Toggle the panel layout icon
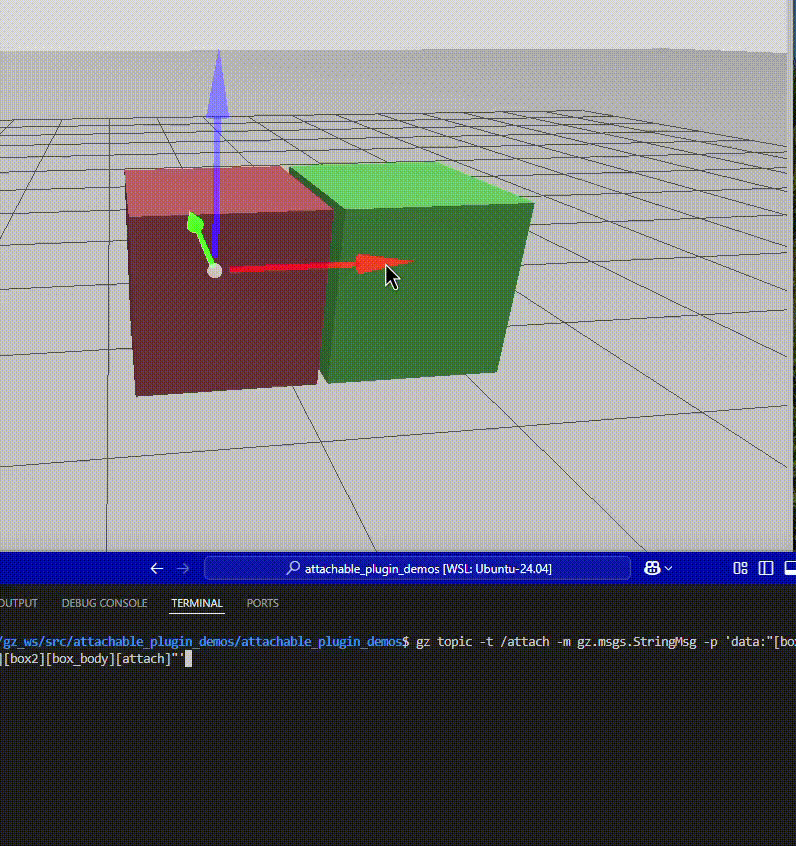 (x=790, y=568)
